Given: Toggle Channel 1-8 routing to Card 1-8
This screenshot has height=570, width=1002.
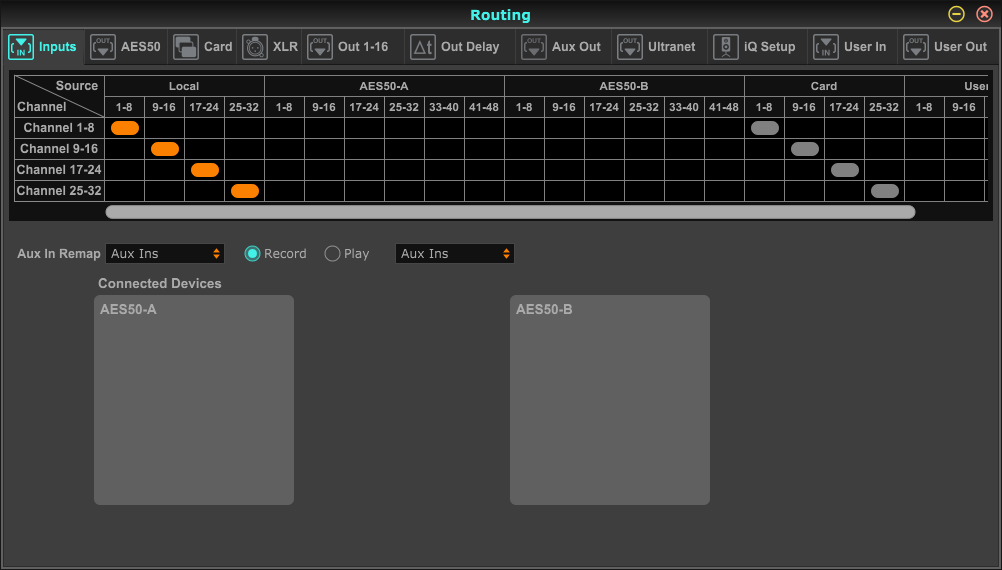Looking at the screenshot, I should coord(765,128).
